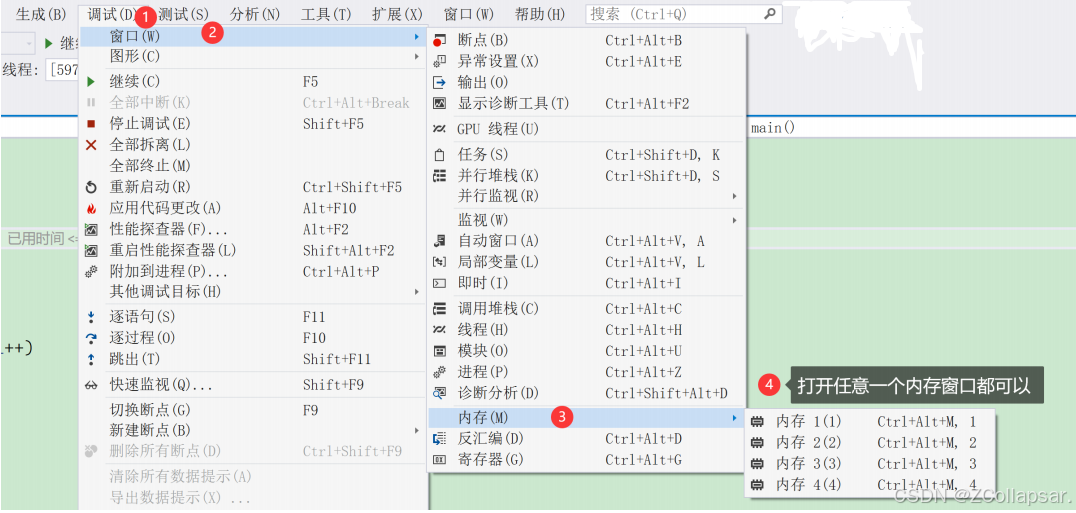The image size is (1076, 513).
Task: Click the Tasks (任务) clipboard icon
Action: click(x=440, y=155)
